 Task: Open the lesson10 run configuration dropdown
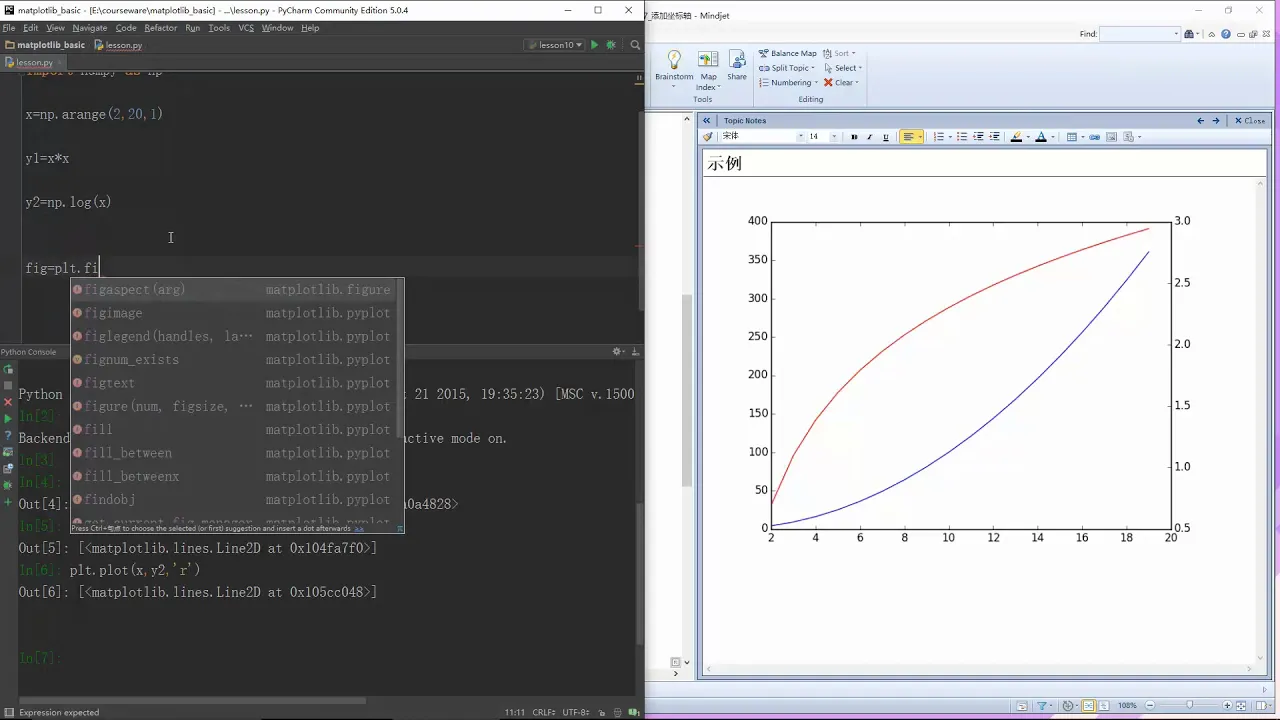coord(554,45)
